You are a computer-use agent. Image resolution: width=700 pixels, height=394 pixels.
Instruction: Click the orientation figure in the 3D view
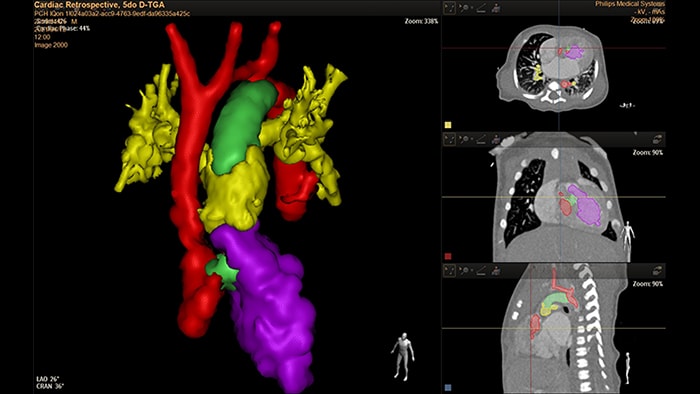[x=403, y=356]
